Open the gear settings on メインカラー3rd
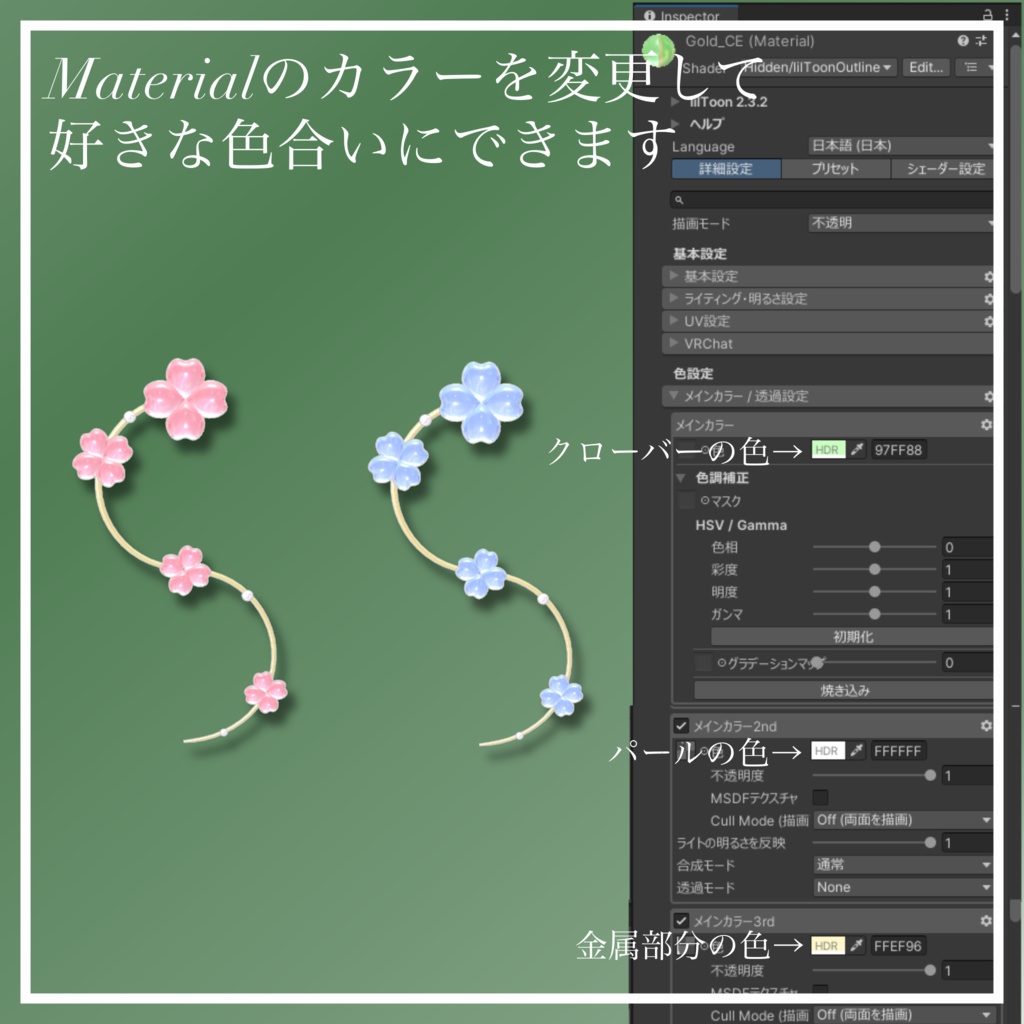1024x1024 pixels. pos(987,920)
